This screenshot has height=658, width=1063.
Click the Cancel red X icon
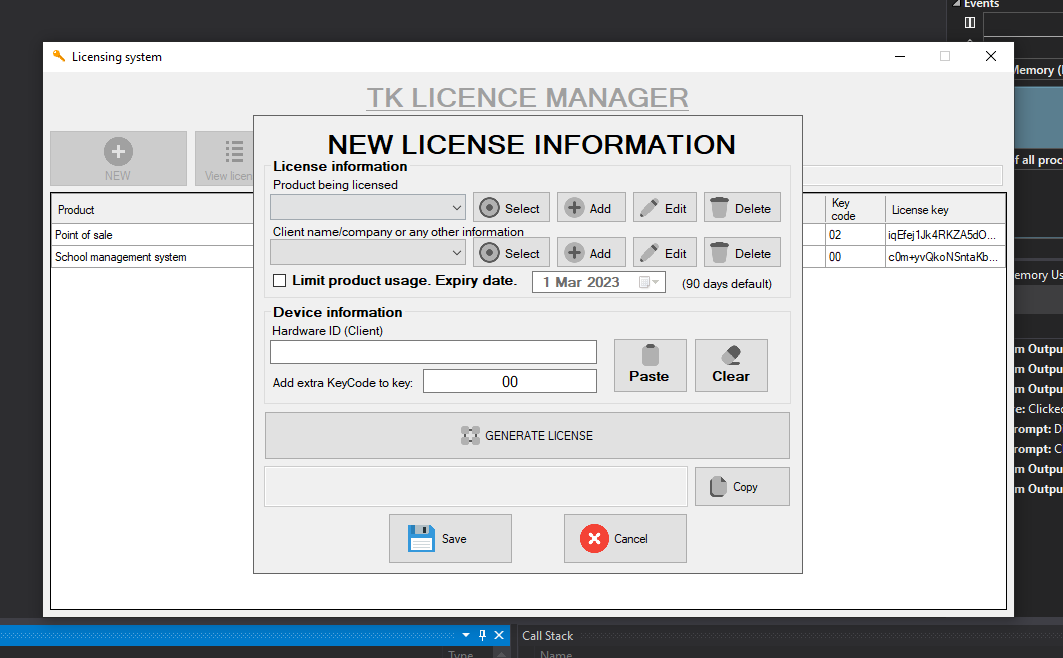coord(594,538)
